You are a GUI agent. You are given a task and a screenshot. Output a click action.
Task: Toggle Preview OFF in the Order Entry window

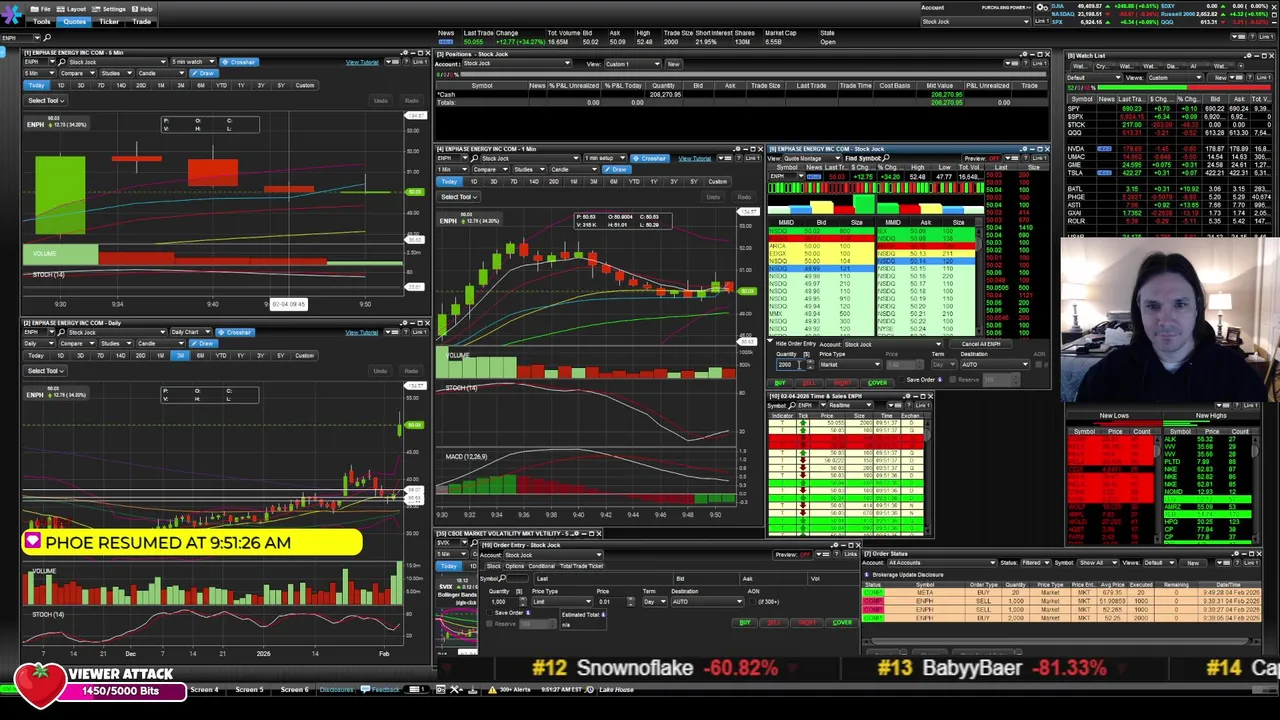[791, 554]
